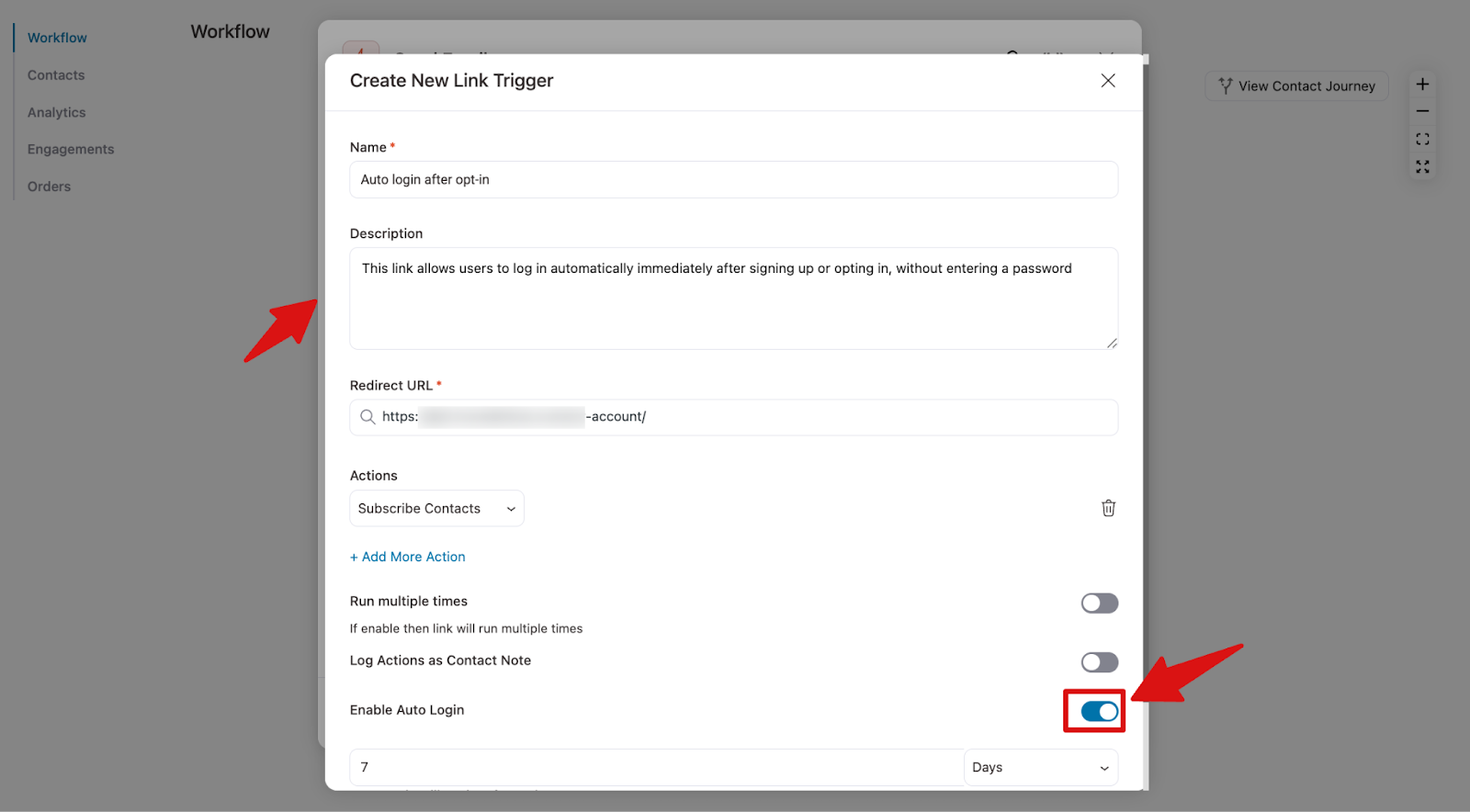Zoom in with the plus icon

click(1422, 85)
